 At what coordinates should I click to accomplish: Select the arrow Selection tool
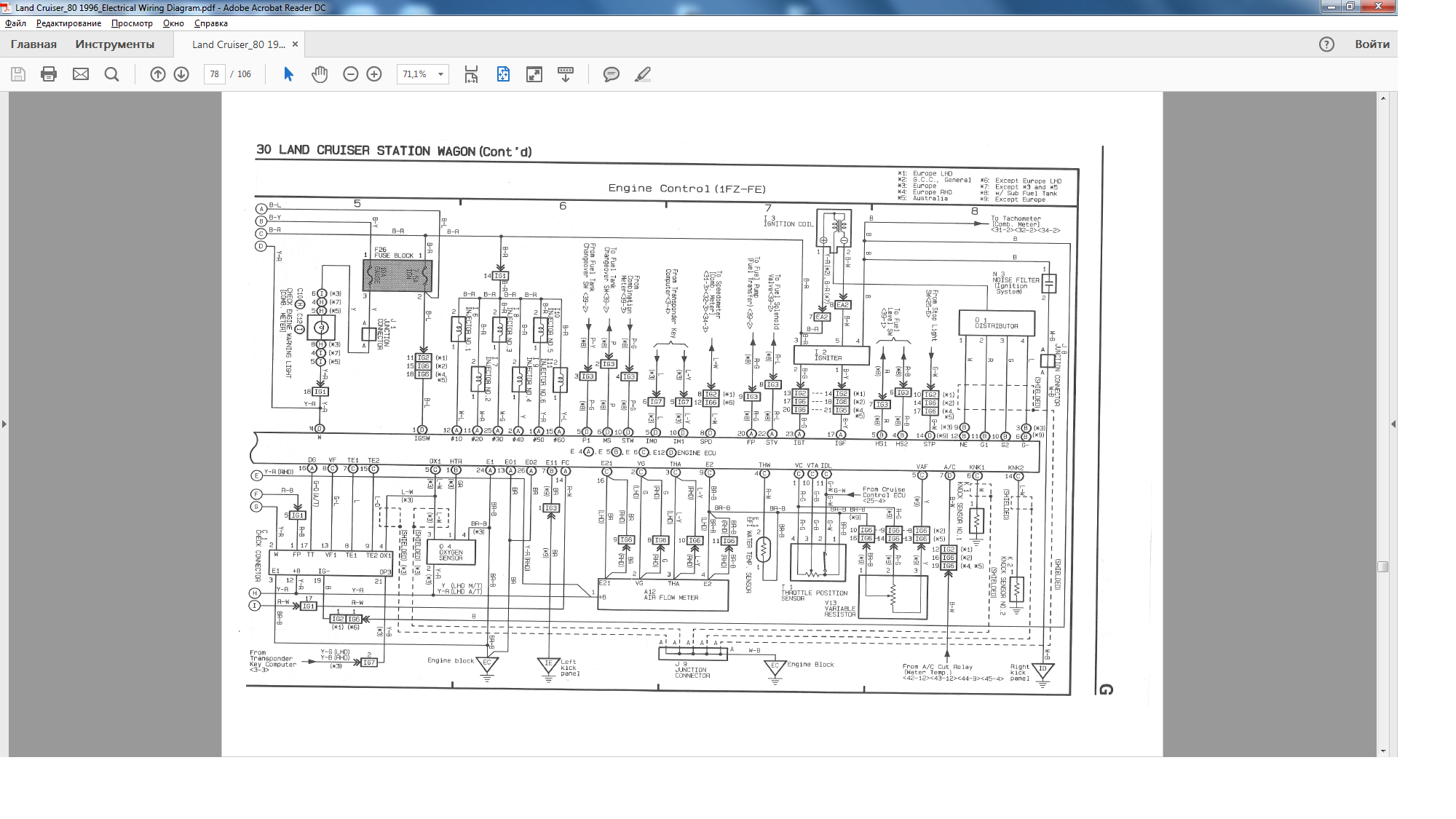click(x=288, y=74)
